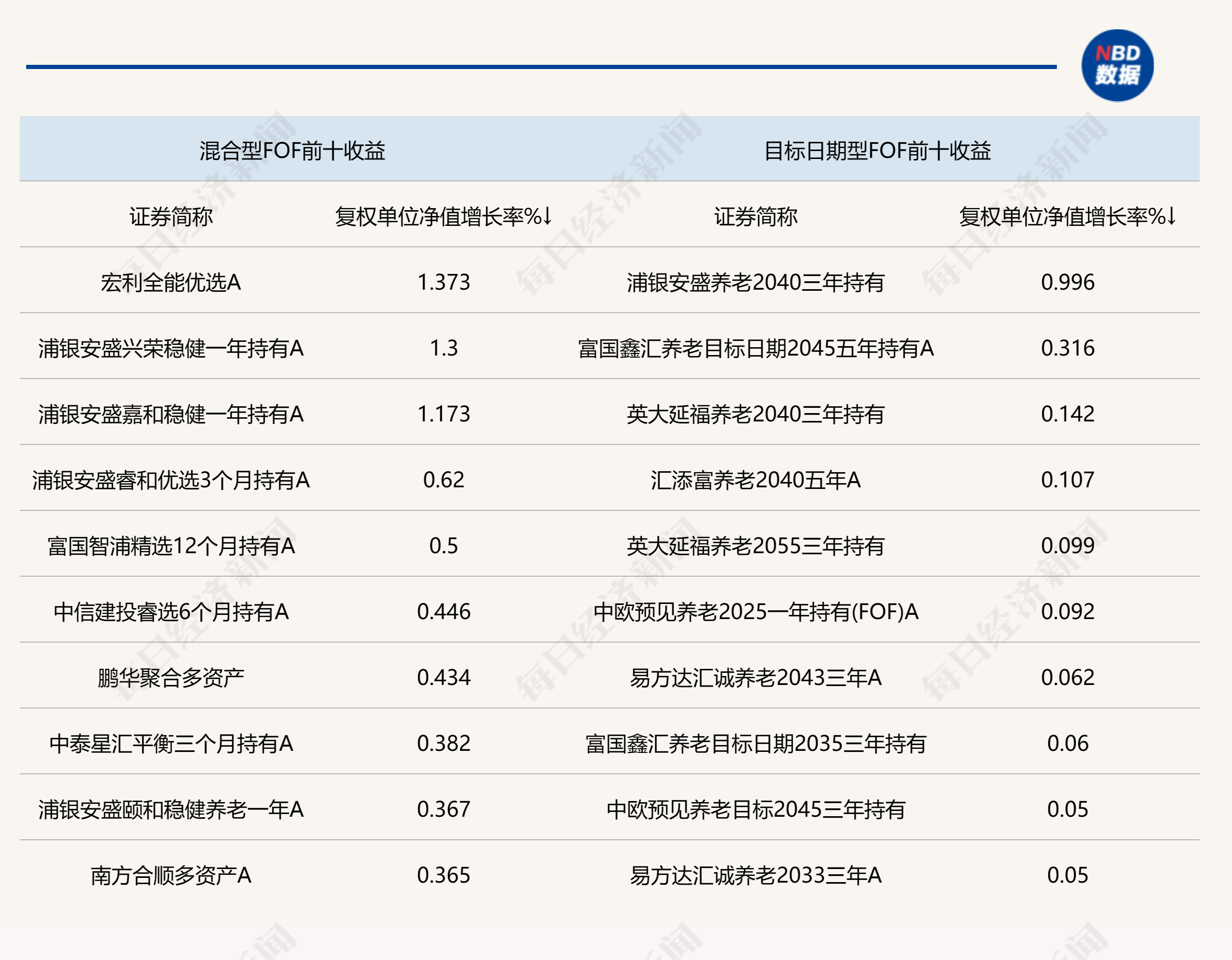Viewport: 1232px width, 960px height.
Task: Click the value 0.62
Action: 443,480
